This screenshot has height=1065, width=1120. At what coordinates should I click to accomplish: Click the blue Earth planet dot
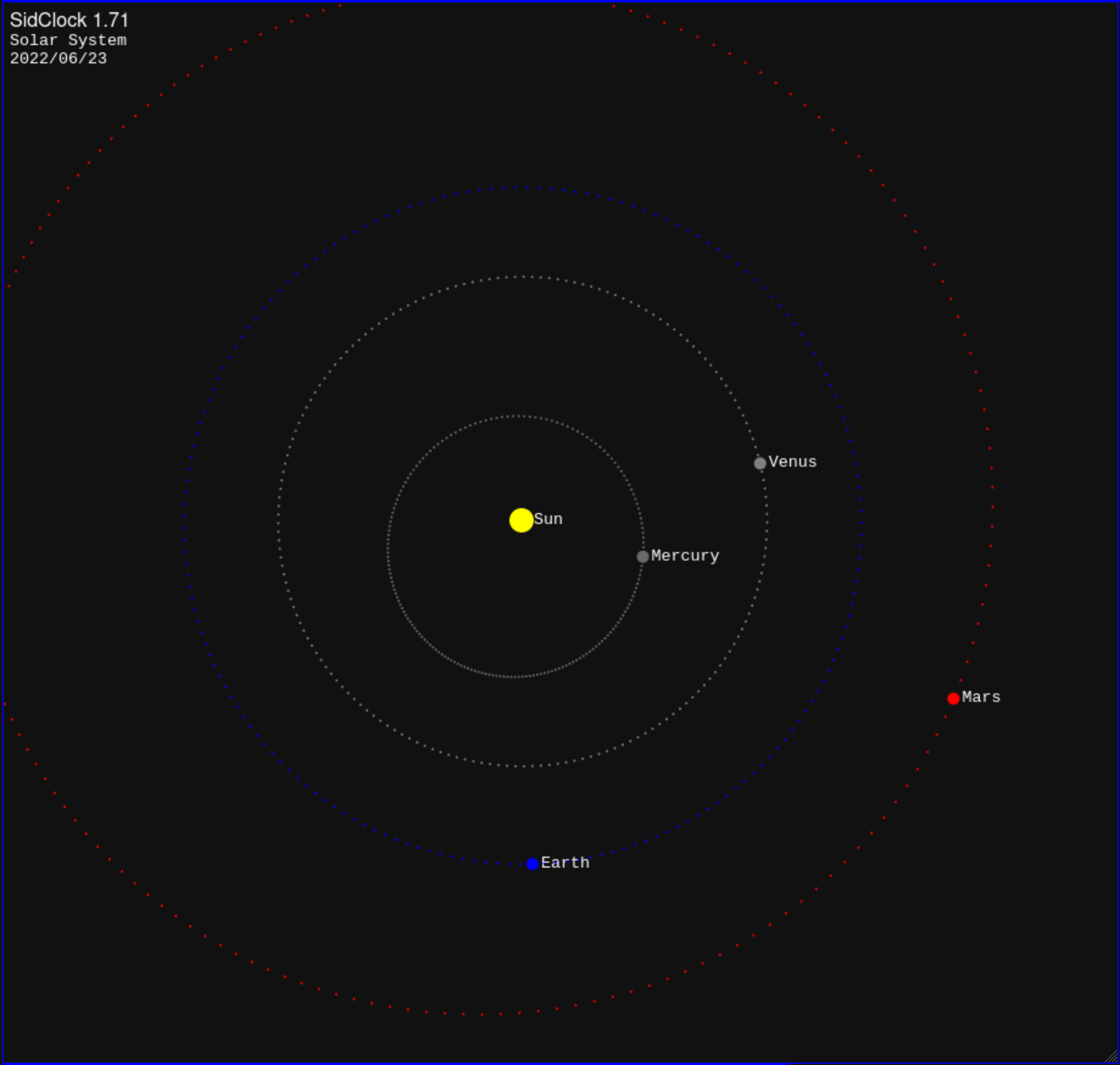tap(532, 864)
